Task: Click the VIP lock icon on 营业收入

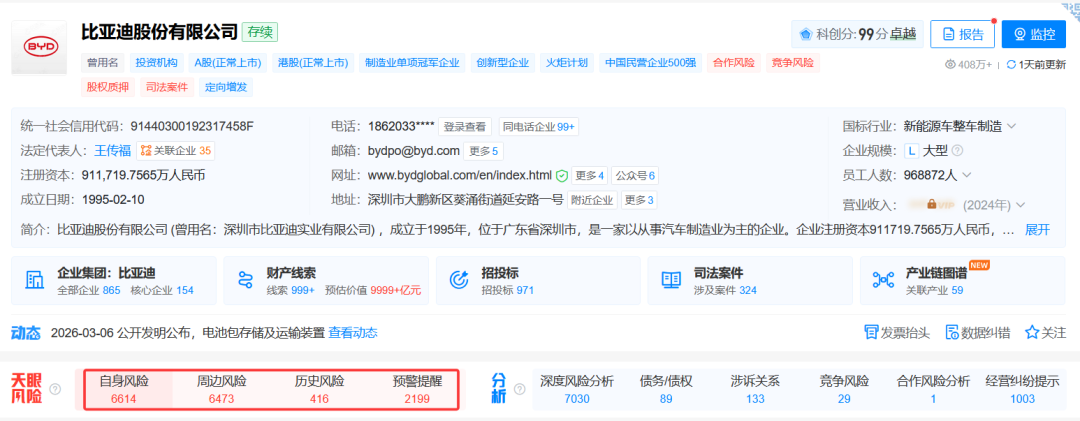Action: [x=931, y=204]
